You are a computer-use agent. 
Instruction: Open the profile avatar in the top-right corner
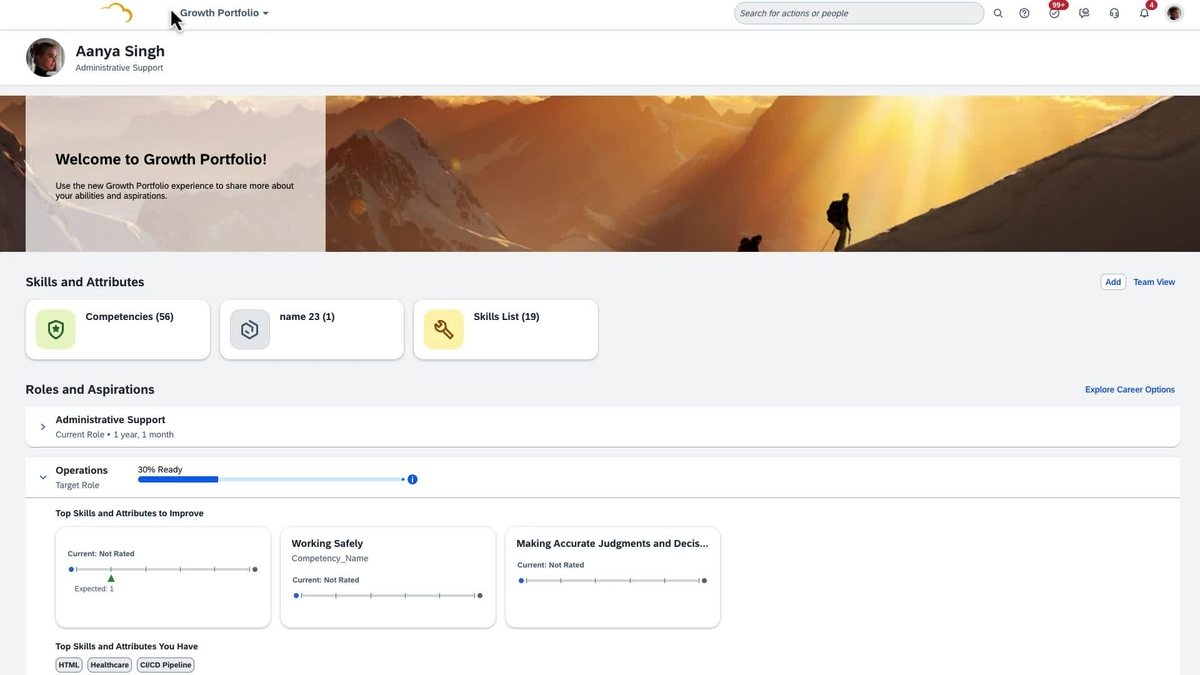pyautogui.click(x=1174, y=13)
